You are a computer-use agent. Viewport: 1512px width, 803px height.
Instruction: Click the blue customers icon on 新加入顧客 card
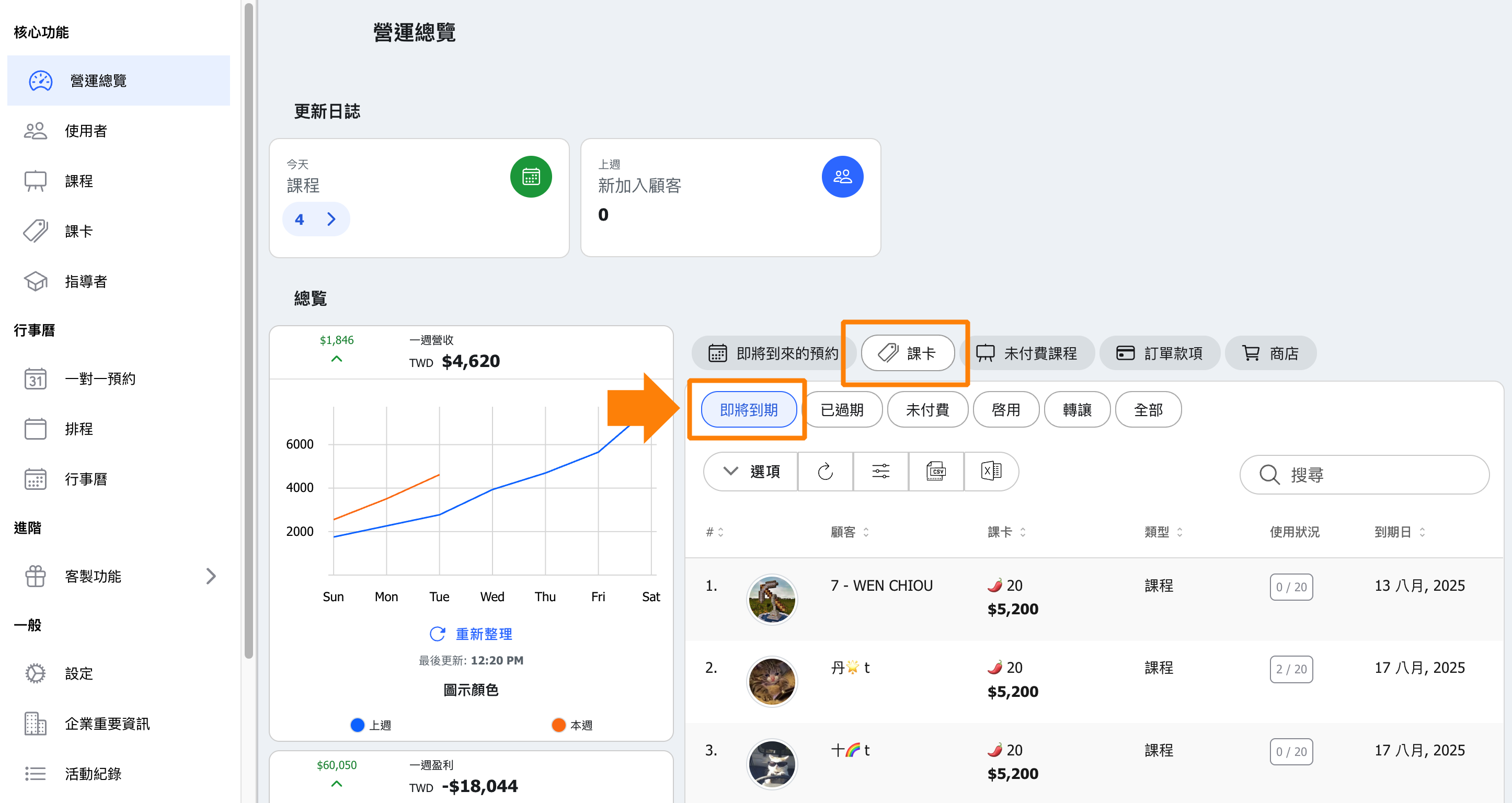pyautogui.click(x=842, y=177)
